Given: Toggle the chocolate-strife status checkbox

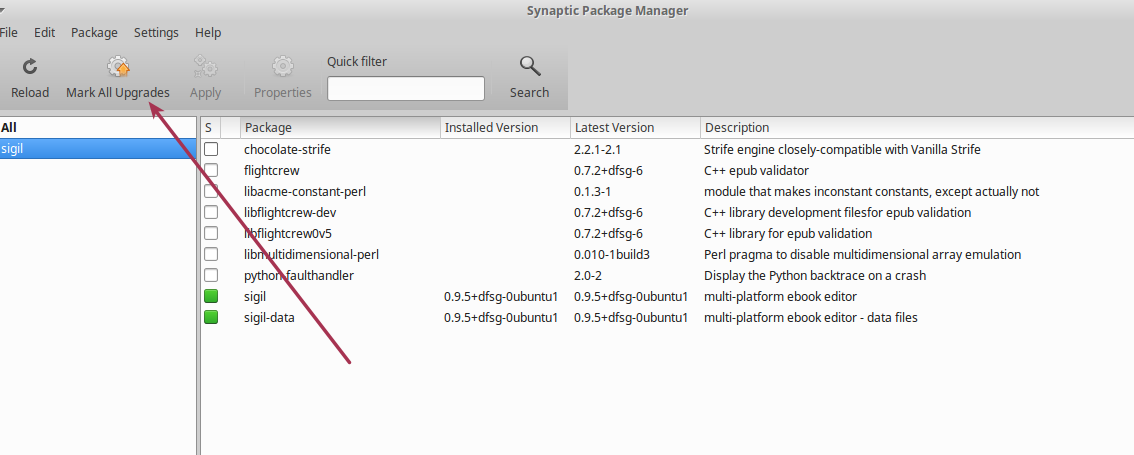Looking at the screenshot, I should tap(211, 150).
